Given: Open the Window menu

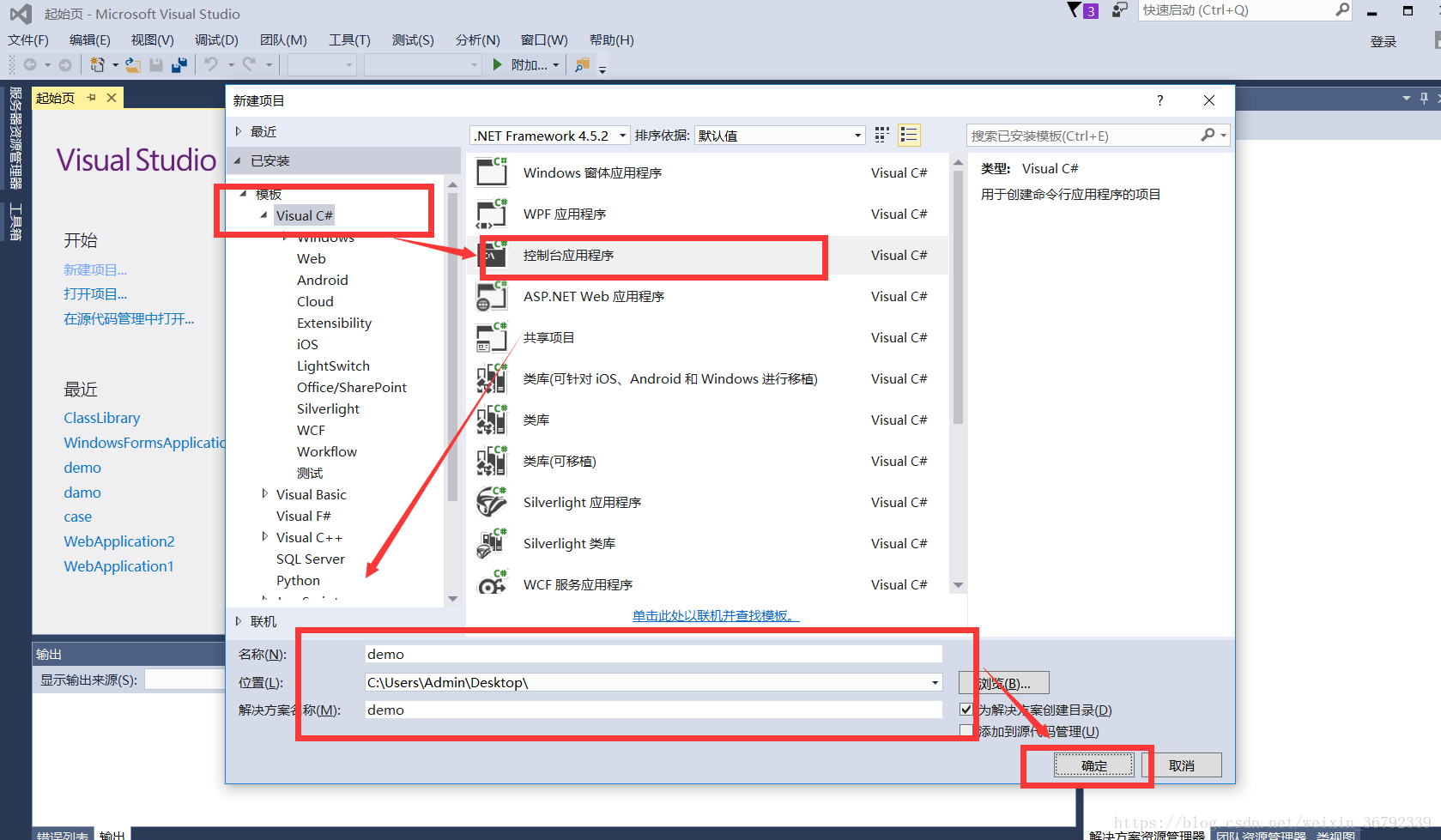Looking at the screenshot, I should tap(544, 40).
